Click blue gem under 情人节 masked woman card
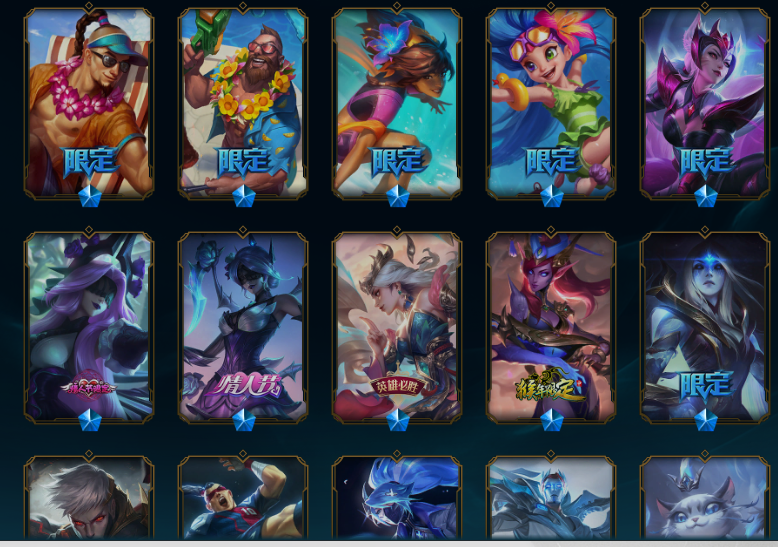Viewport: 778px width, 547px height. (244, 420)
